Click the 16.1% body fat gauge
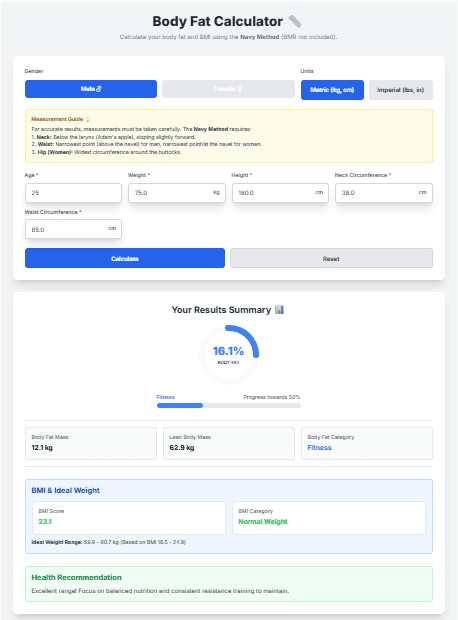Viewport: 458px width, 620px height. click(x=229, y=354)
